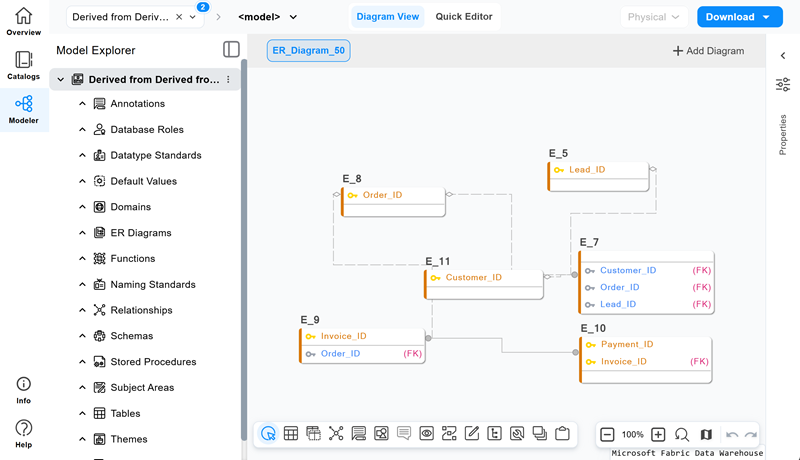This screenshot has height=460, width=800.
Task: Click the redo arrow
Action: (x=751, y=435)
